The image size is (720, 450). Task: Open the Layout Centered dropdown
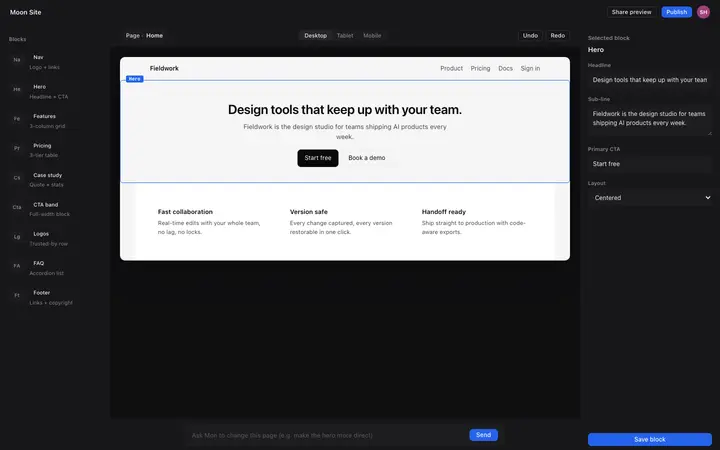[650, 197]
